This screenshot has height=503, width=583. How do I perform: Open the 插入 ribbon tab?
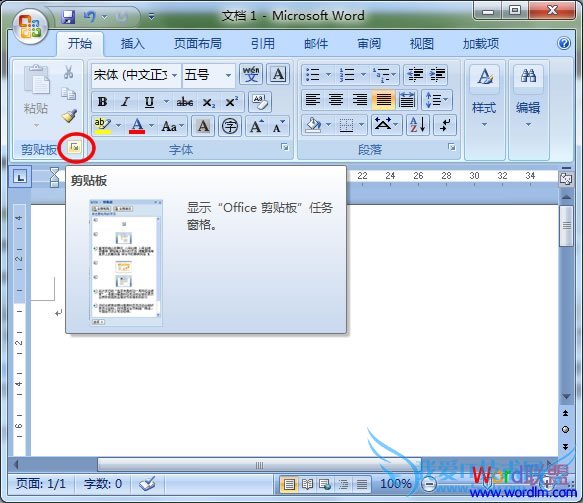coord(133,44)
